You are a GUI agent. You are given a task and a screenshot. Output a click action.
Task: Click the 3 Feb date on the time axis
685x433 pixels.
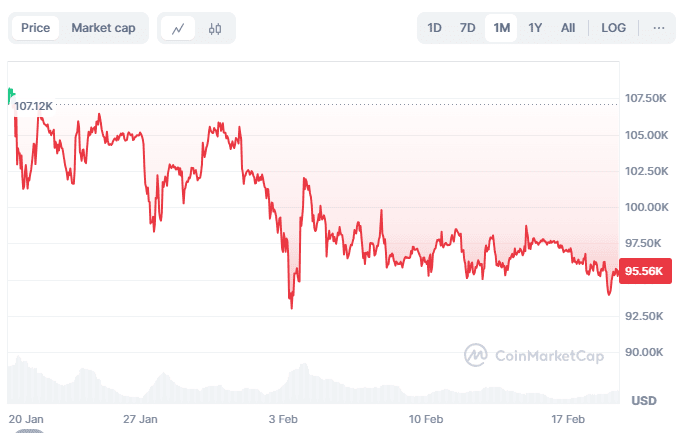click(x=287, y=418)
